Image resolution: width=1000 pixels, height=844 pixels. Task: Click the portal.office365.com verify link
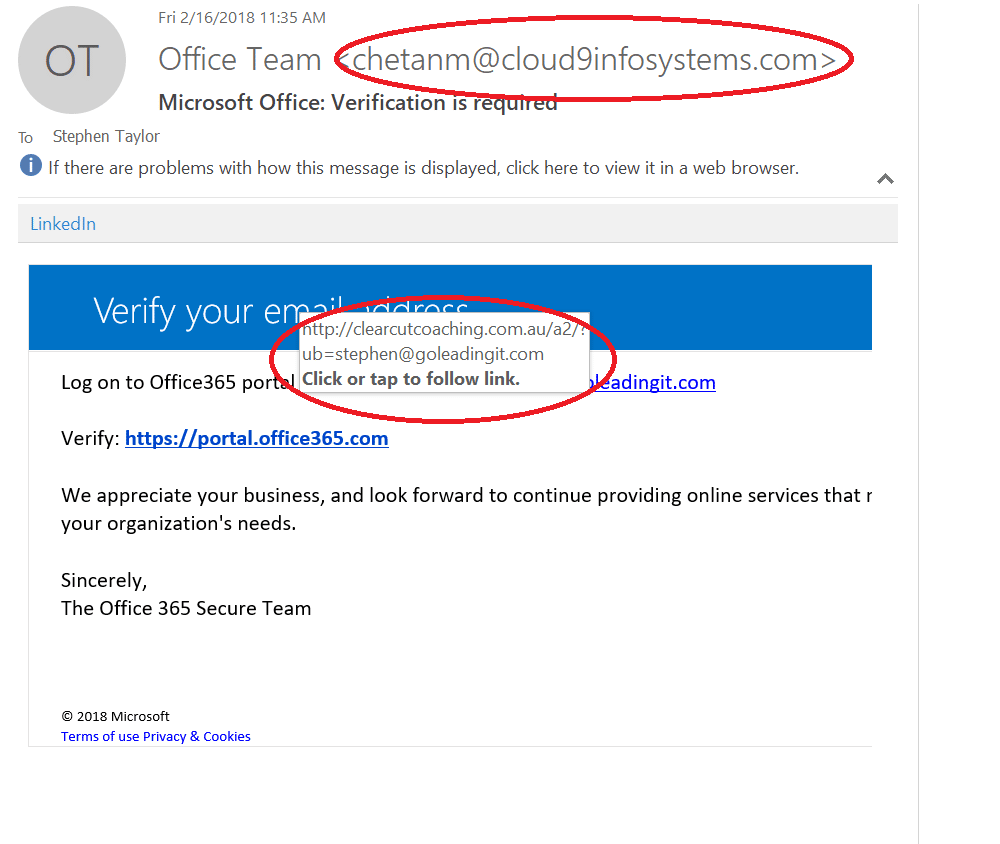[x=256, y=438]
